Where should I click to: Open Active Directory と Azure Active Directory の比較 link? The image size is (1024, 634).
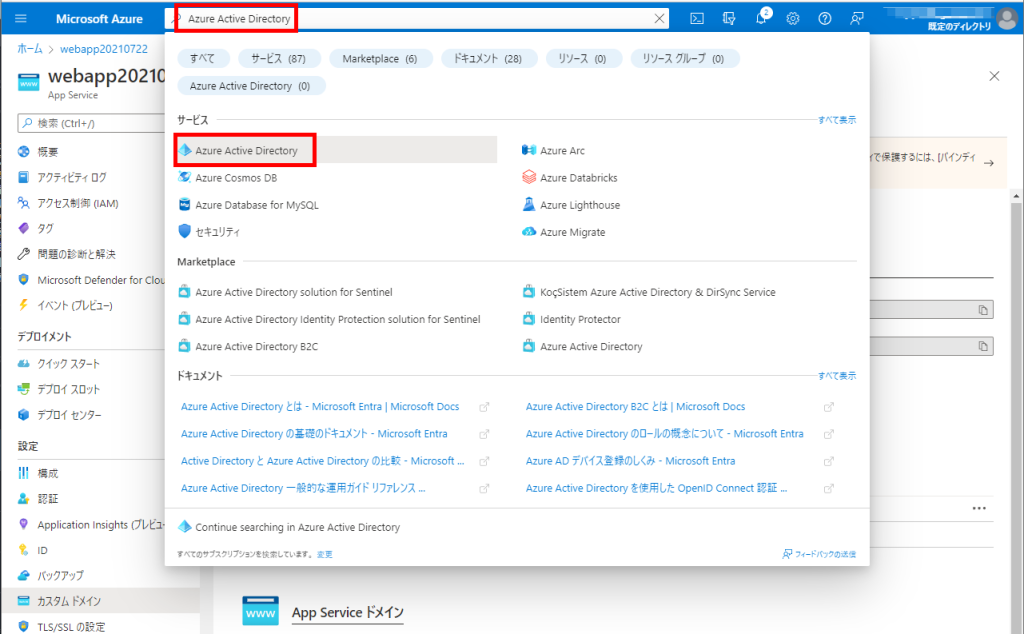click(x=323, y=460)
